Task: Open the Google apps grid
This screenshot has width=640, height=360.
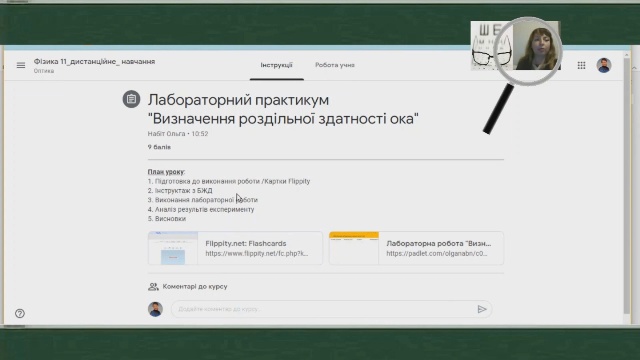Action: pyautogui.click(x=581, y=65)
